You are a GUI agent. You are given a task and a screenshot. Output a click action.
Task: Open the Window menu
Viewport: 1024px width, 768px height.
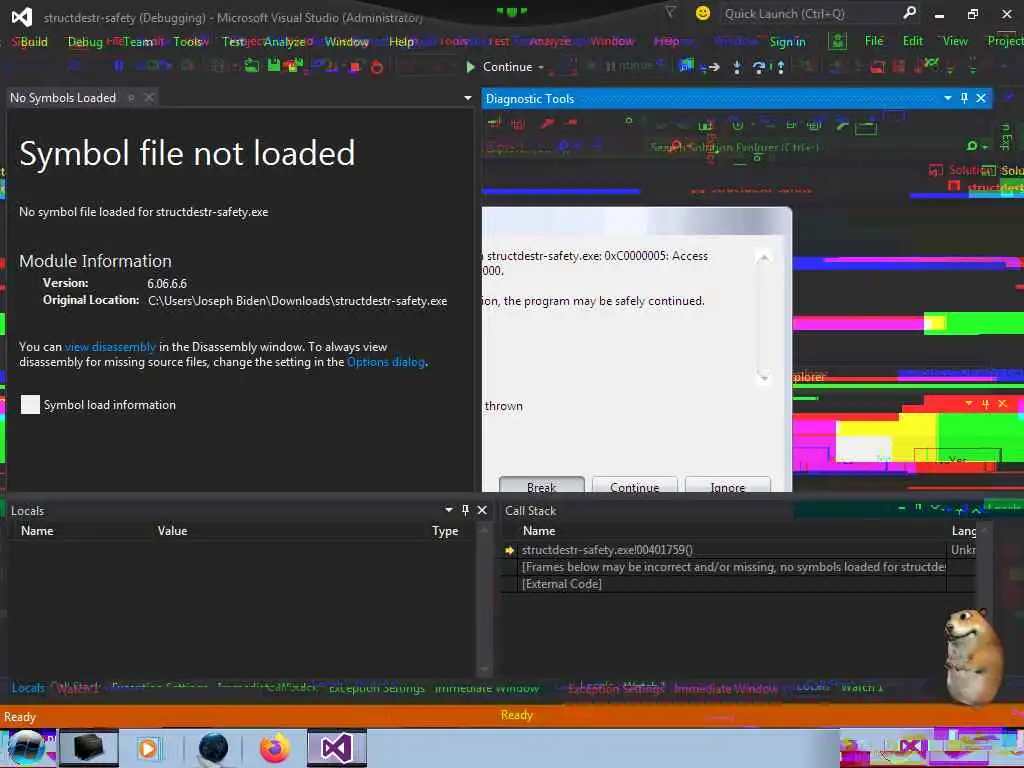coord(347,42)
